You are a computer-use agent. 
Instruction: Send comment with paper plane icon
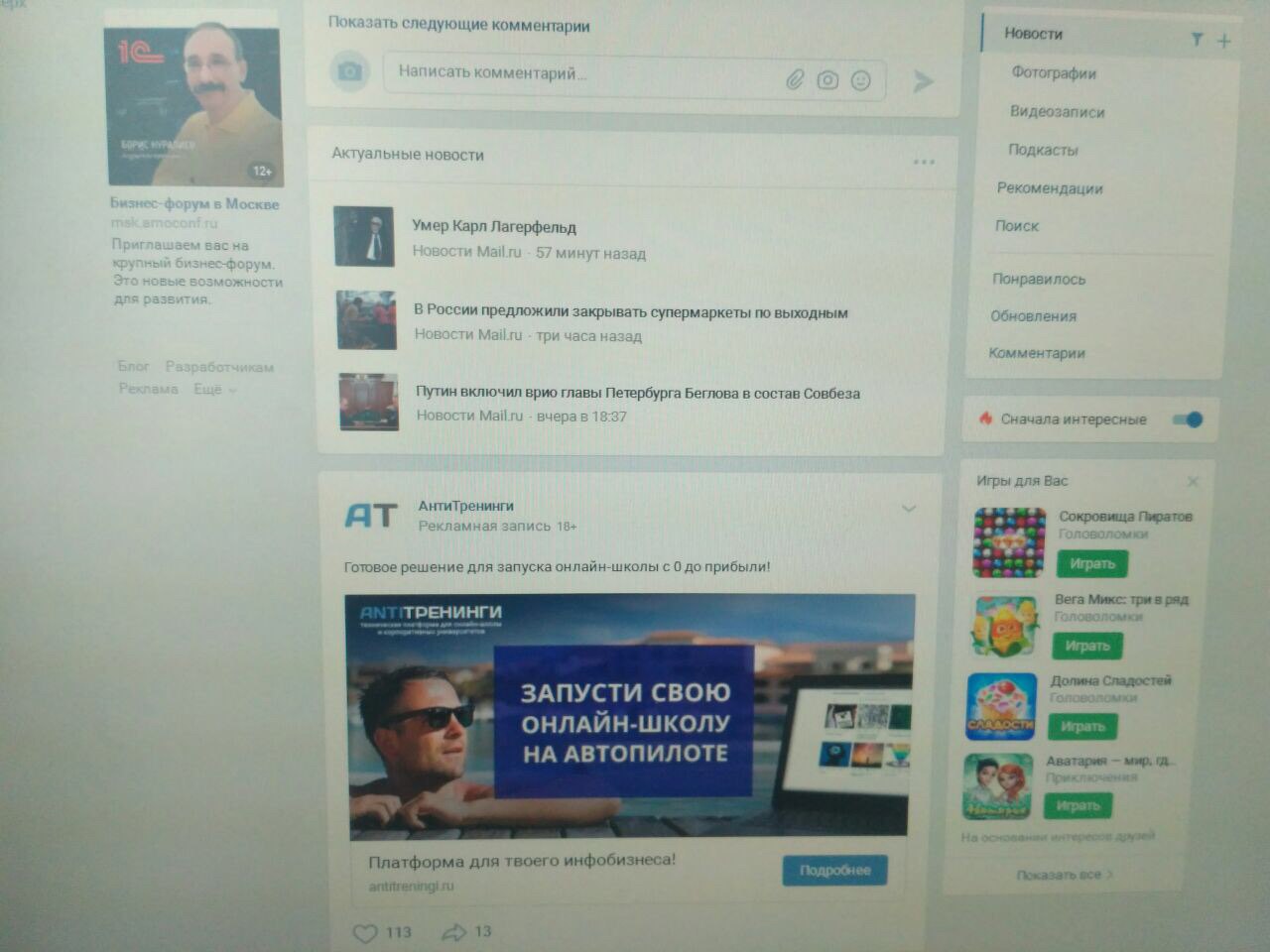pos(924,81)
